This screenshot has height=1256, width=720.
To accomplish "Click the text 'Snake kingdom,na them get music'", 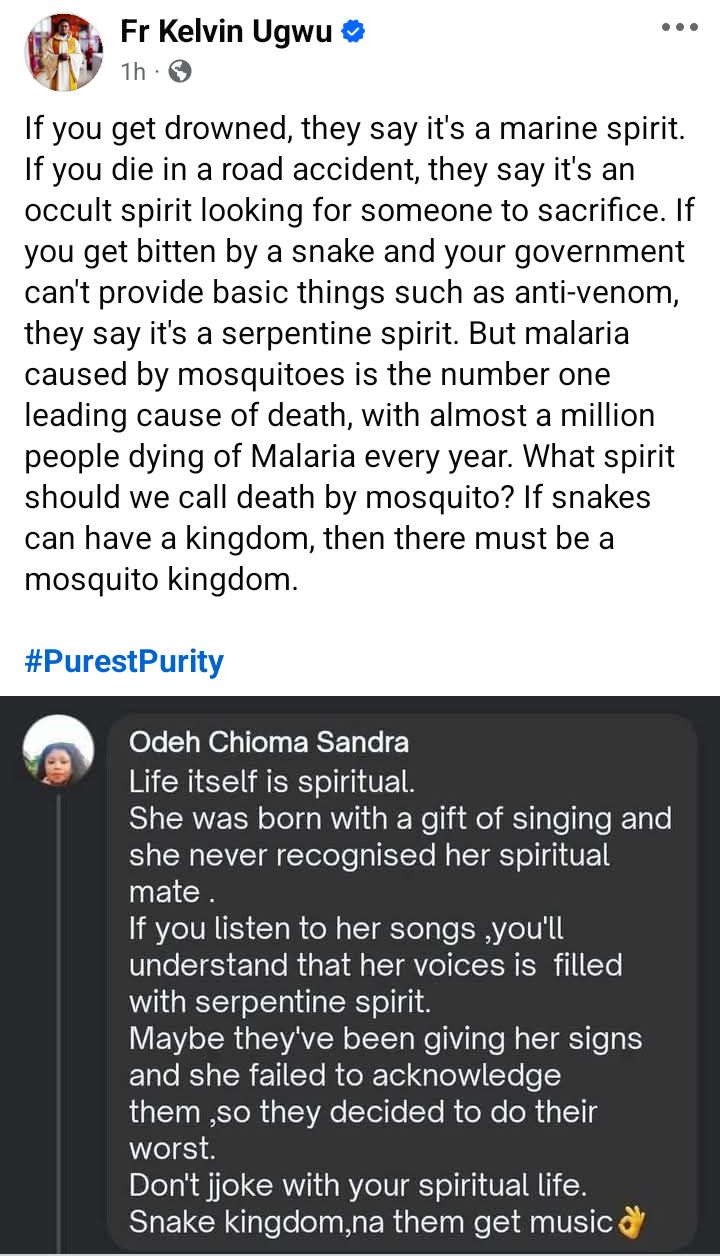I will click(371, 1222).
